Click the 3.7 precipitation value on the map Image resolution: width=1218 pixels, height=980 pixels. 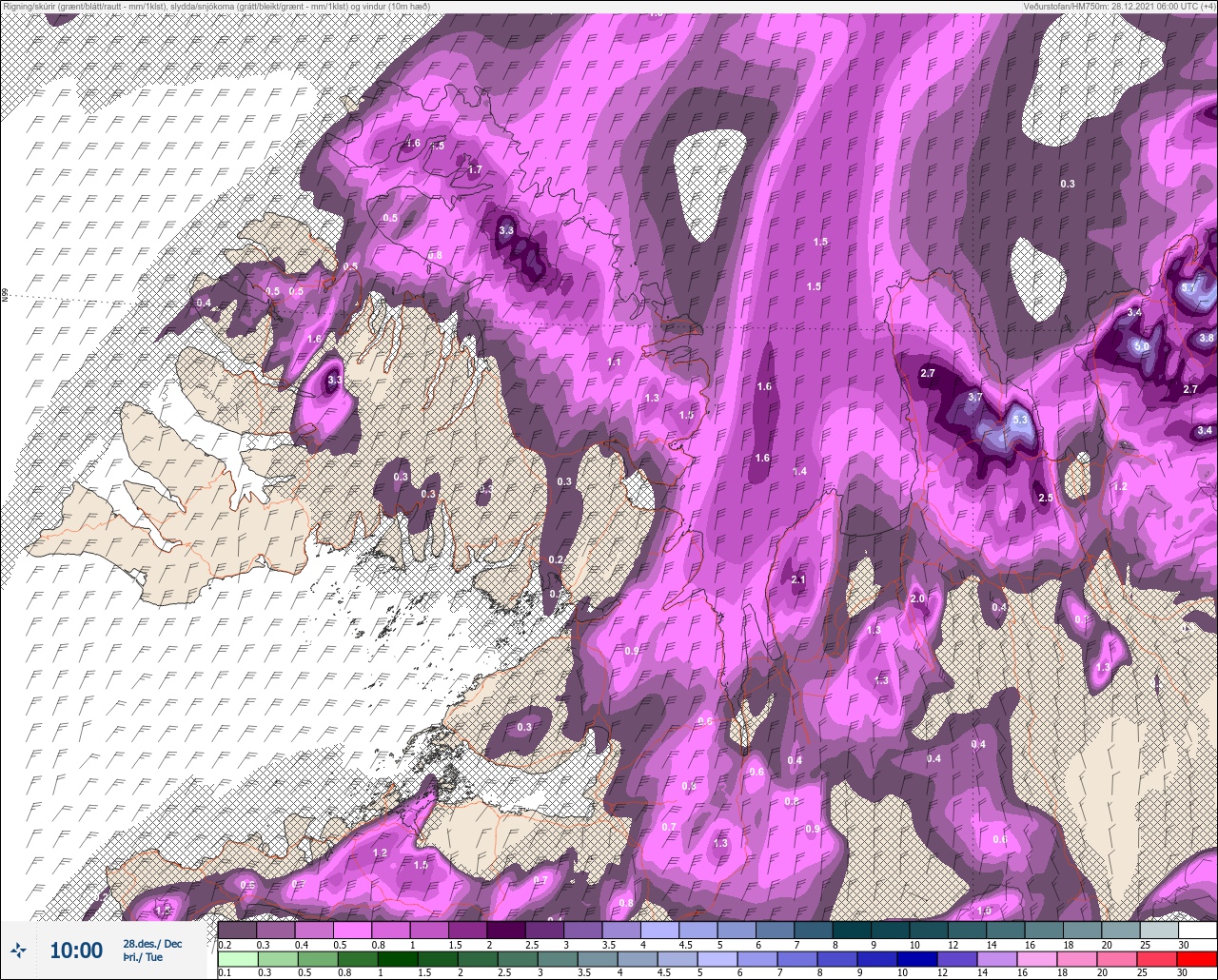[x=974, y=397]
